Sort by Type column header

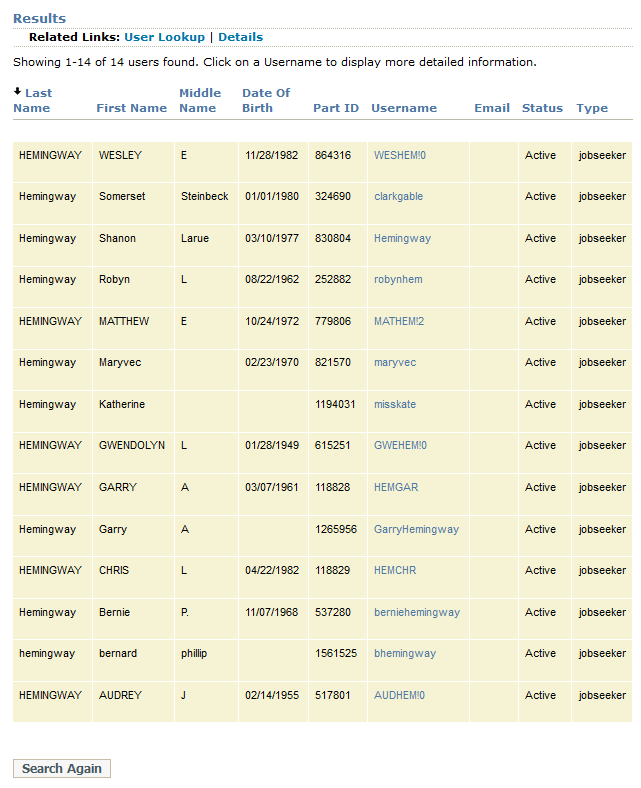592,109
